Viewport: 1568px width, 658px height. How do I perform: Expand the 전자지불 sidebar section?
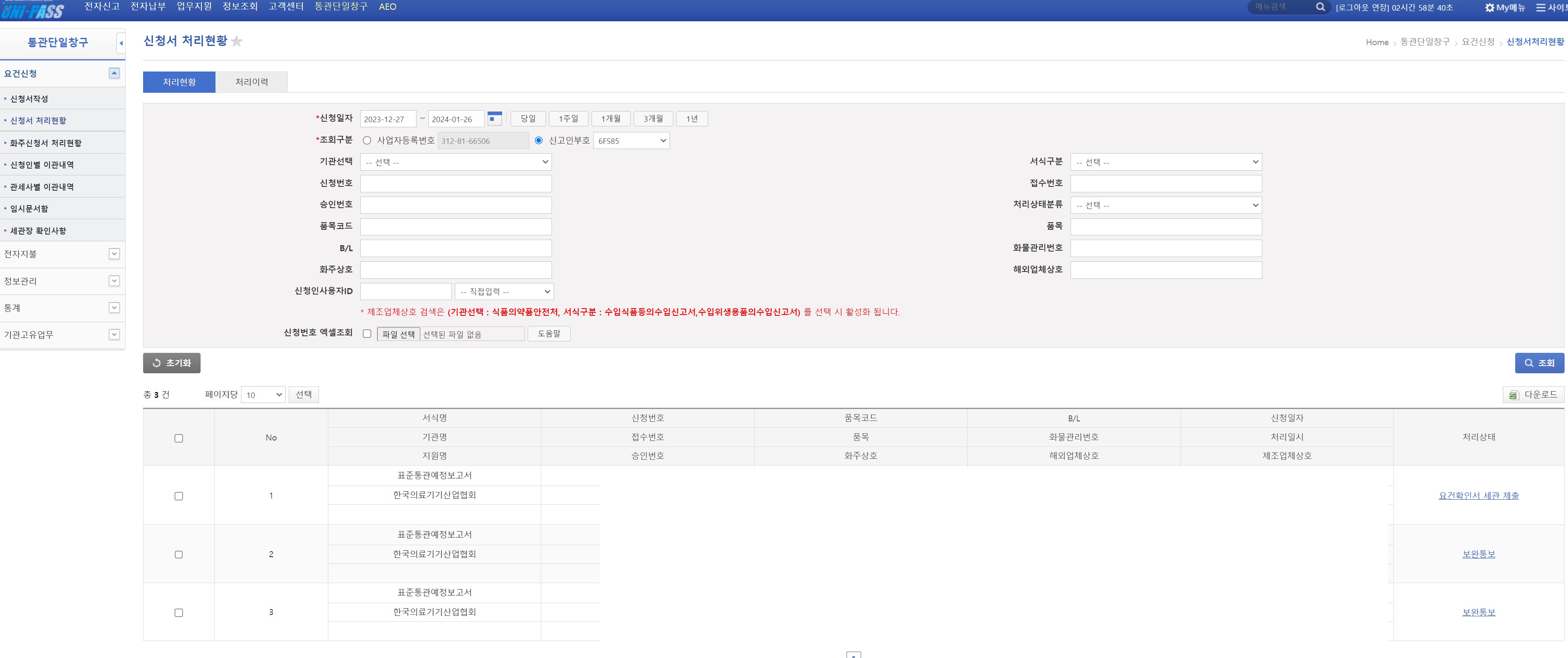pyautogui.click(x=114, y=254)
